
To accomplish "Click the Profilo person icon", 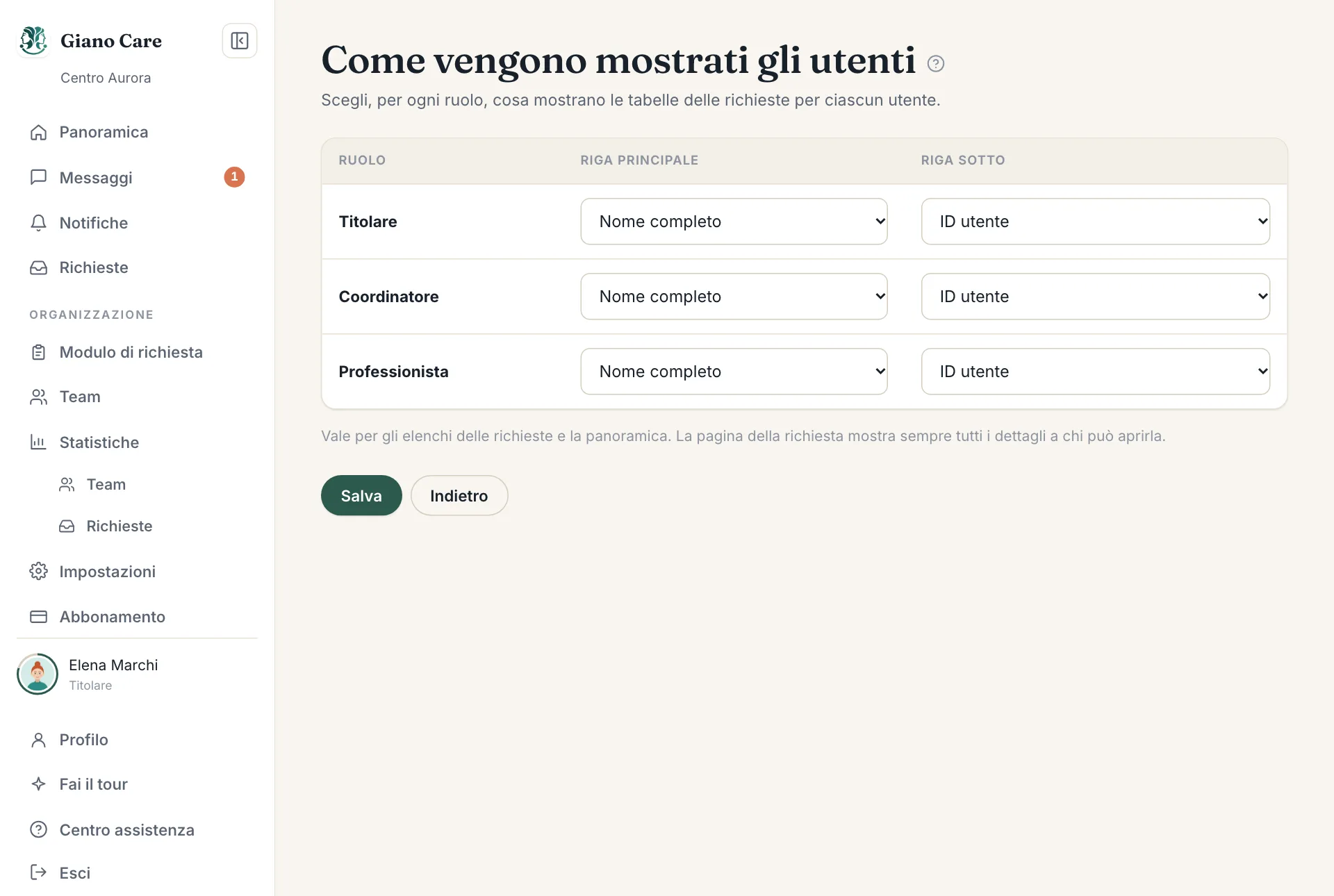I will pos(39,740).
